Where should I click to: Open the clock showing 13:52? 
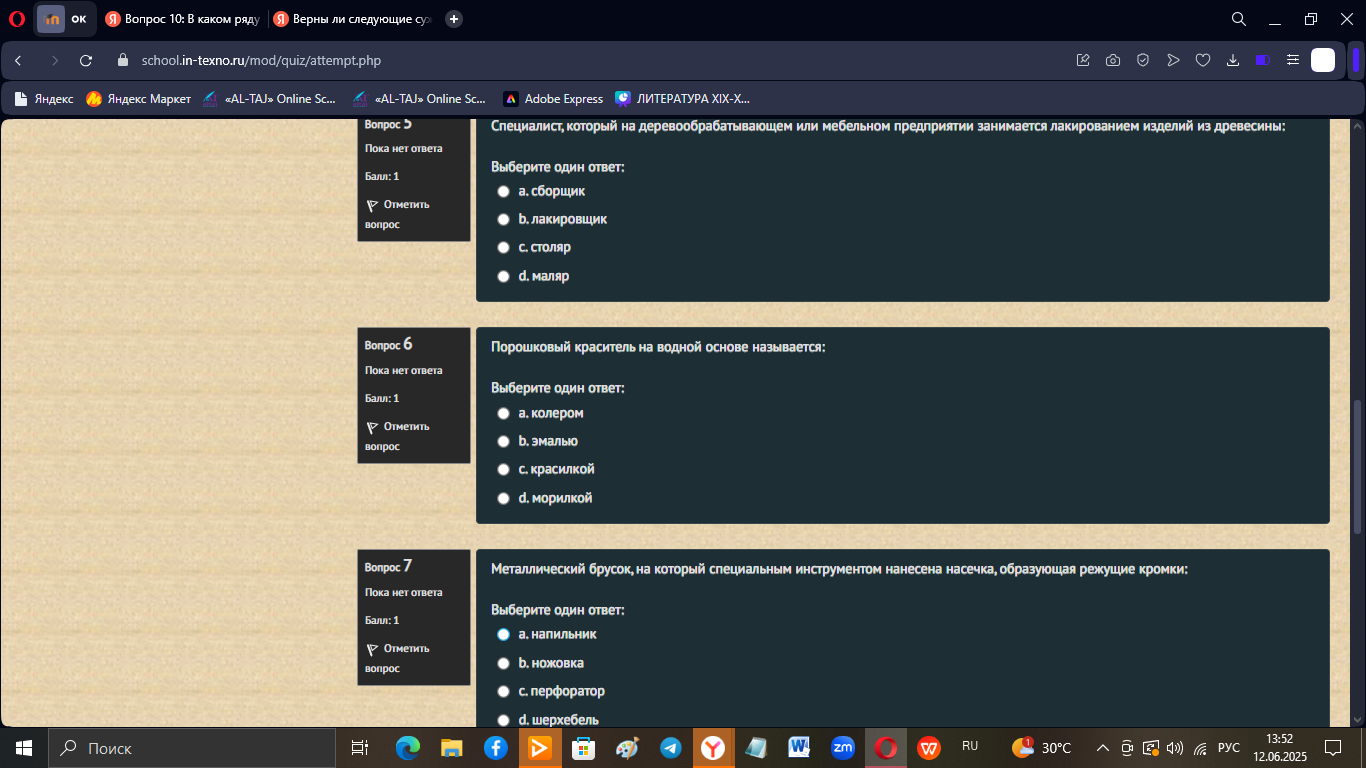1280,748
